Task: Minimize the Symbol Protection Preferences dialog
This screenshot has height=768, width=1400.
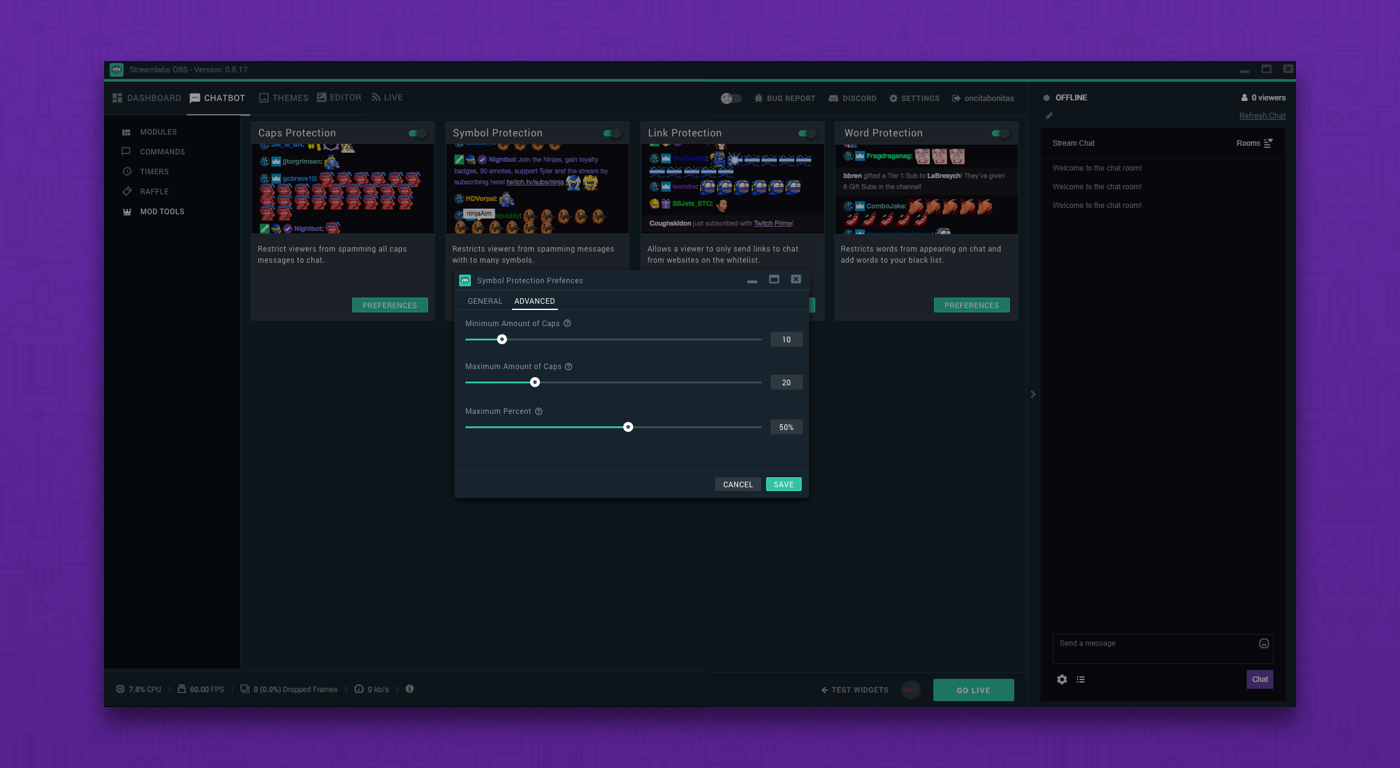Action: (x=752, y=281)
